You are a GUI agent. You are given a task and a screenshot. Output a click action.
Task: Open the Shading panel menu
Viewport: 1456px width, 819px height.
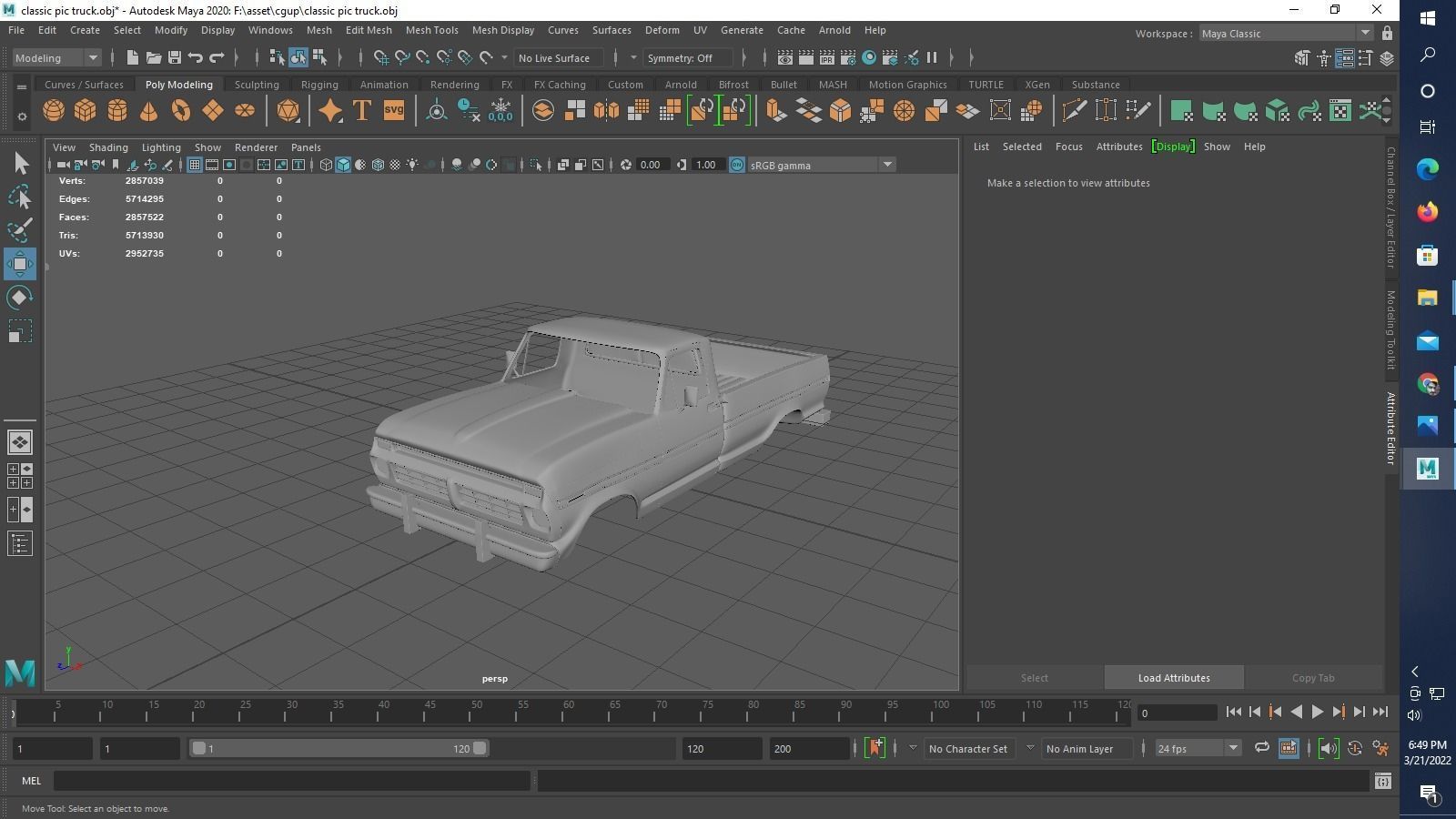click(108, 147)
